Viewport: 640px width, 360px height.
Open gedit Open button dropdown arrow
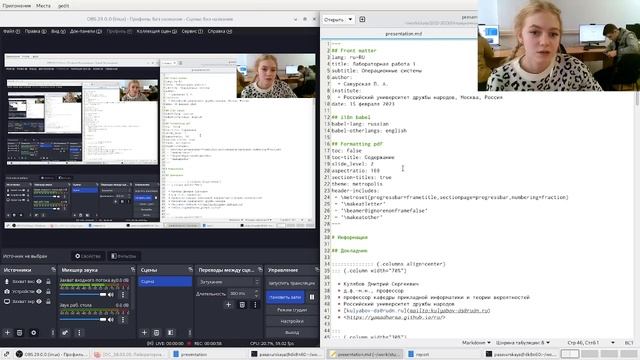tap(350, 19)
